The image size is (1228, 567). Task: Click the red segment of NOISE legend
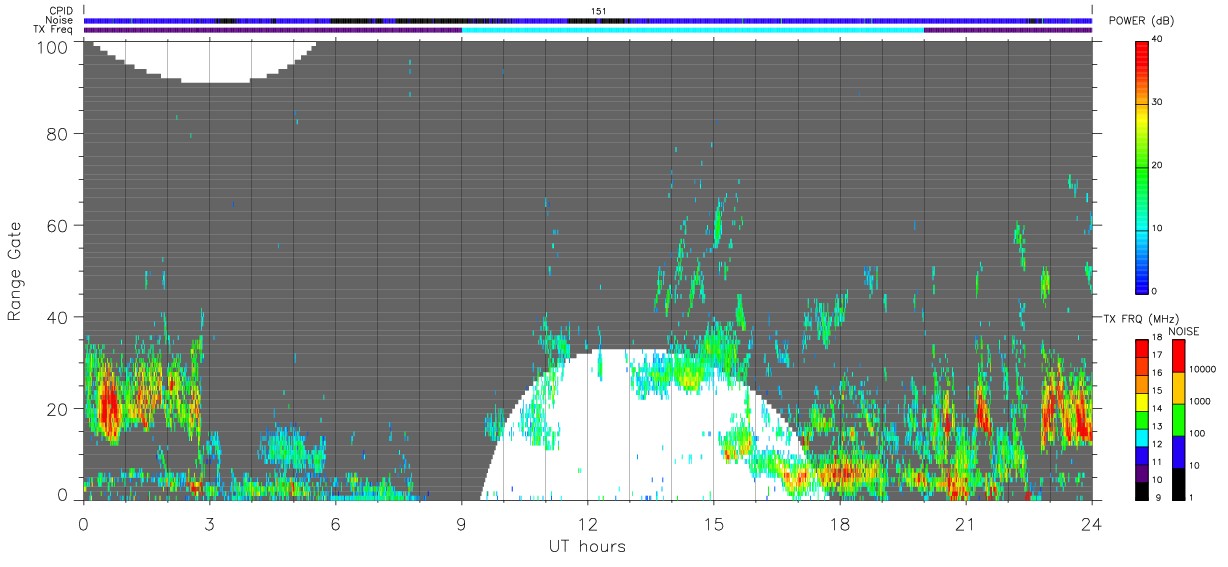1180,355
